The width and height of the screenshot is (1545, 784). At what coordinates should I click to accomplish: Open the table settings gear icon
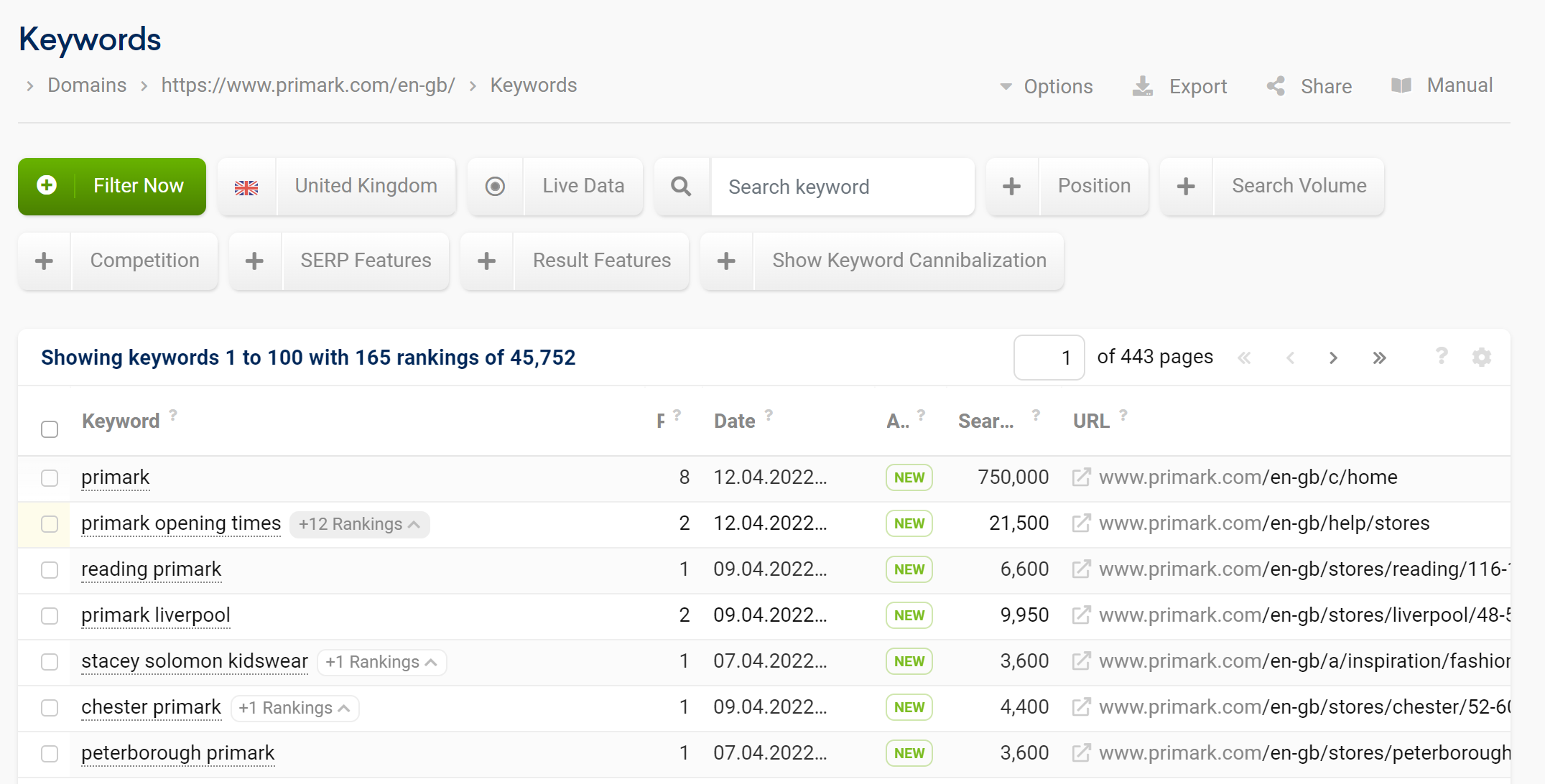1481,357
